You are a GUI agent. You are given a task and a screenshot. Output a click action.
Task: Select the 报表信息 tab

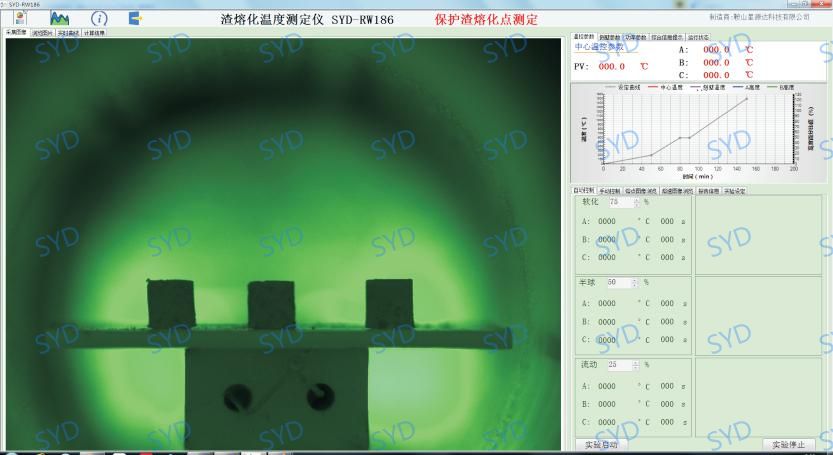click(709, 191)
